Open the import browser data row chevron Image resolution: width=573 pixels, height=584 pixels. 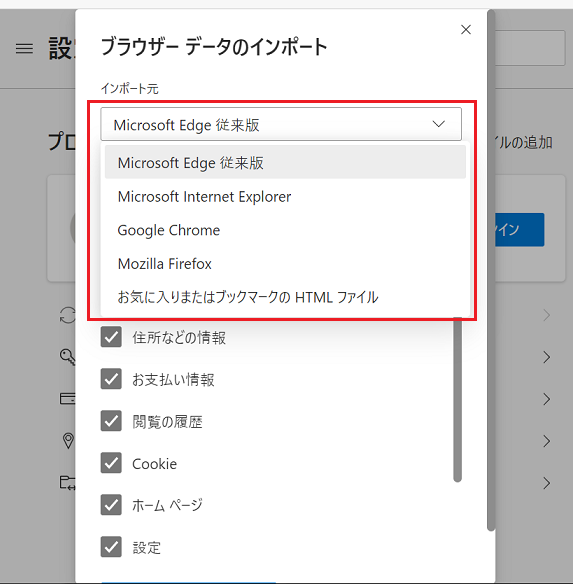pyautogui.click(x=547, y=483)
